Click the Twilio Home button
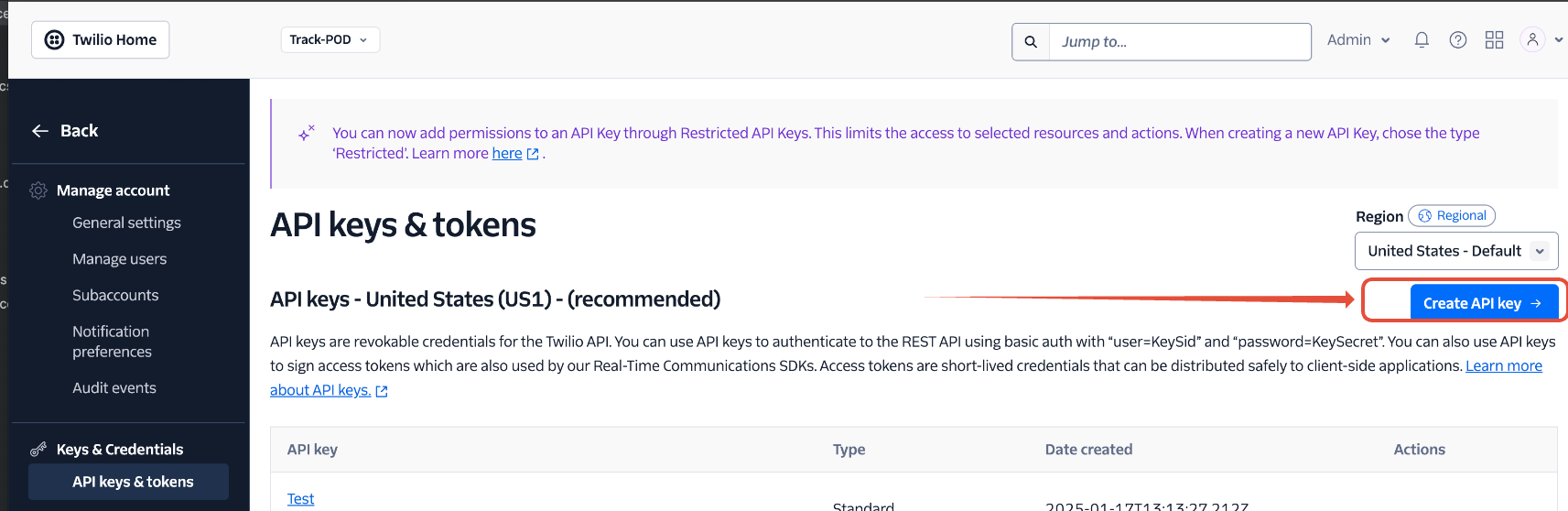 pos(101,40)
